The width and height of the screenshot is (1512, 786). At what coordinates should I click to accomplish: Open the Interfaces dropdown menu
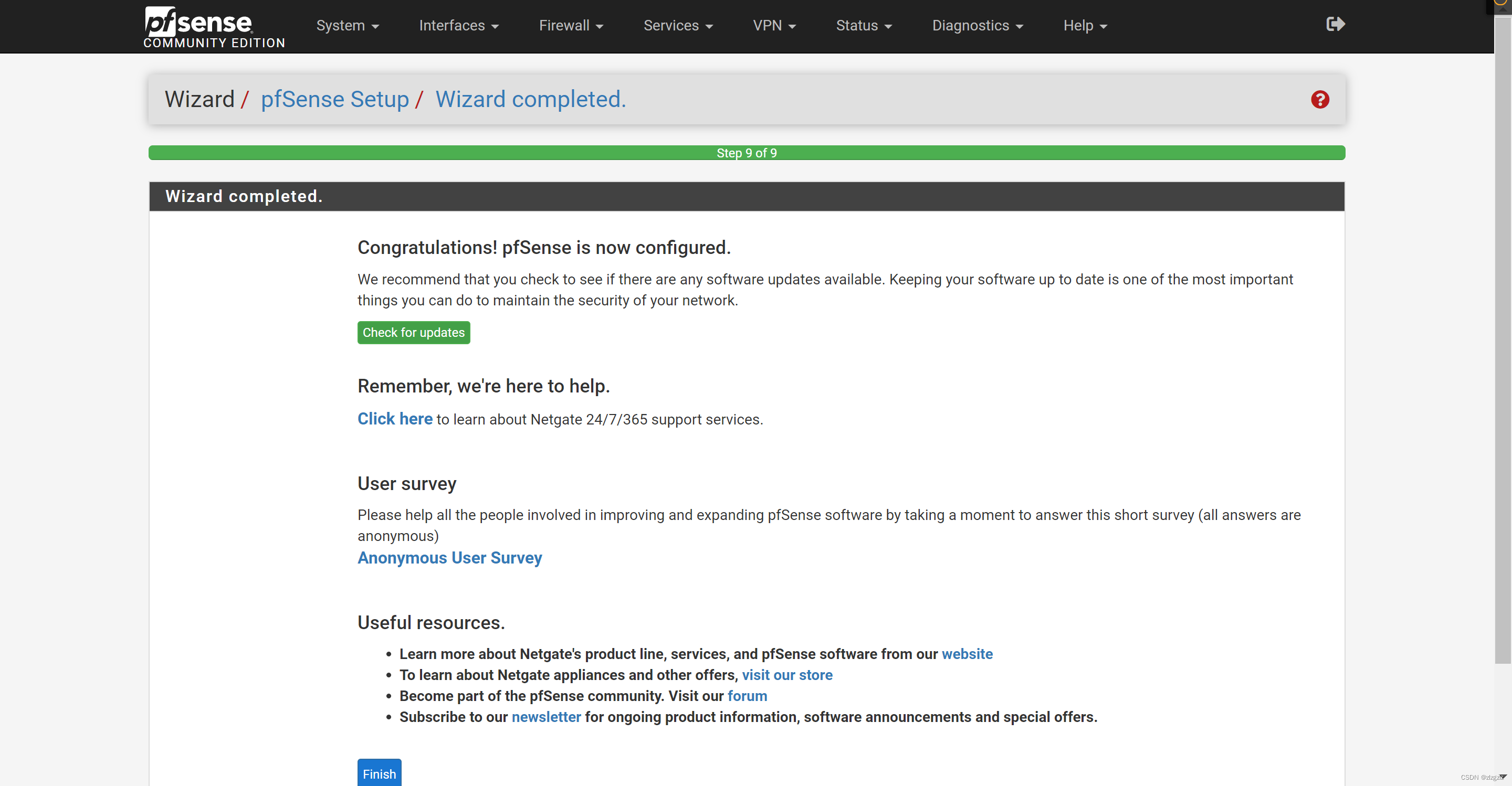point(458,26)
